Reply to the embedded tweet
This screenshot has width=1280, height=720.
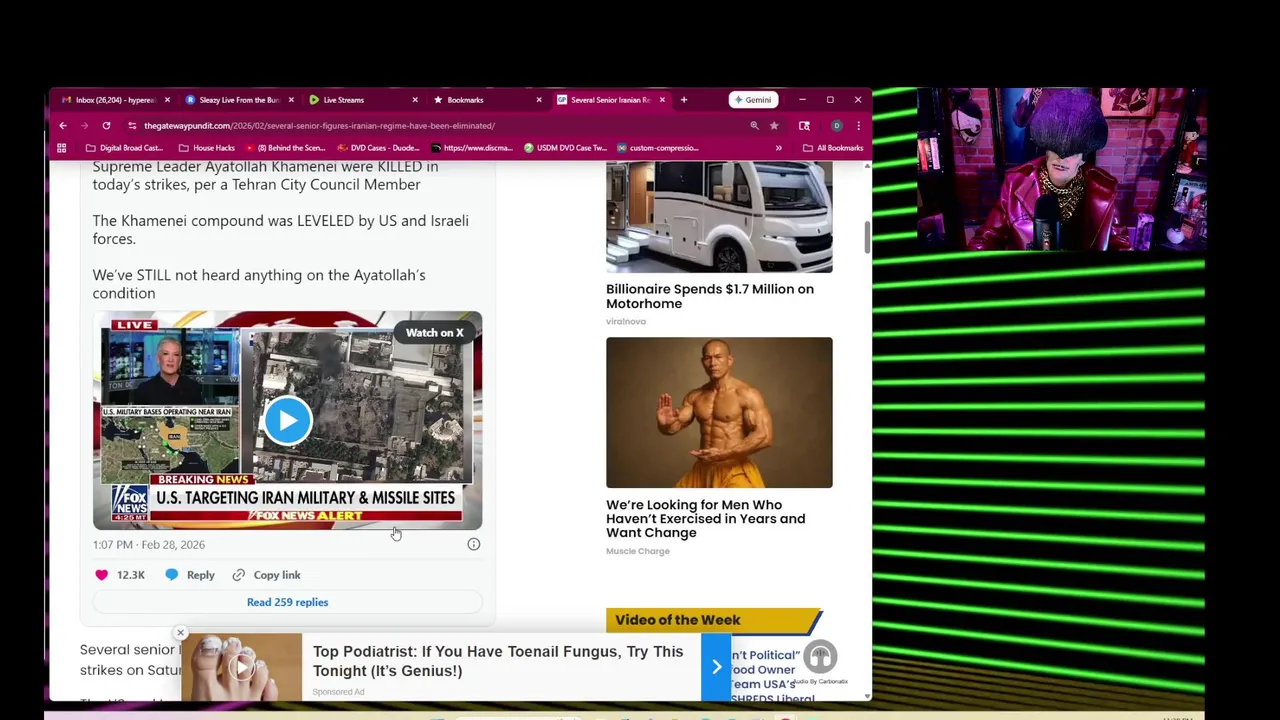(x=190, y=575)
